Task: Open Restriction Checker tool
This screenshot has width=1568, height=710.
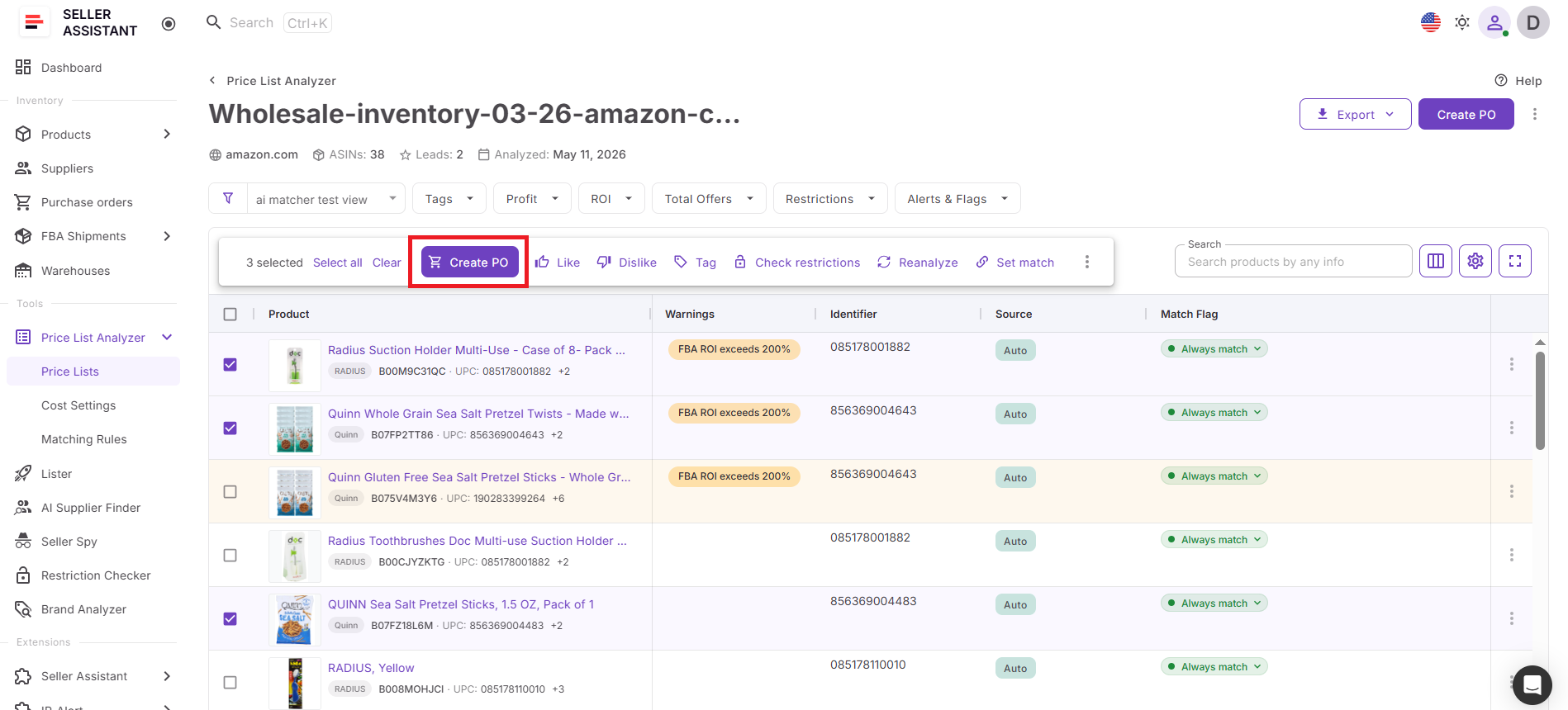Action: pos(96,575)
